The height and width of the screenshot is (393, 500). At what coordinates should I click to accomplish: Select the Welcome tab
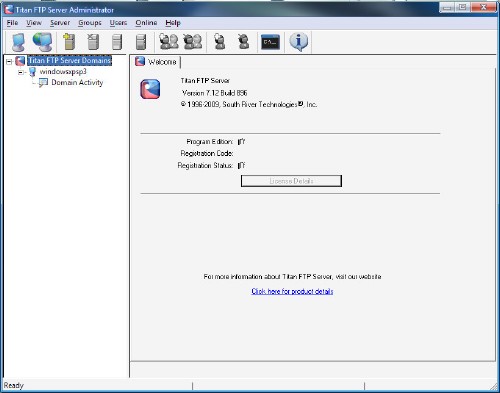coord(157,62)
